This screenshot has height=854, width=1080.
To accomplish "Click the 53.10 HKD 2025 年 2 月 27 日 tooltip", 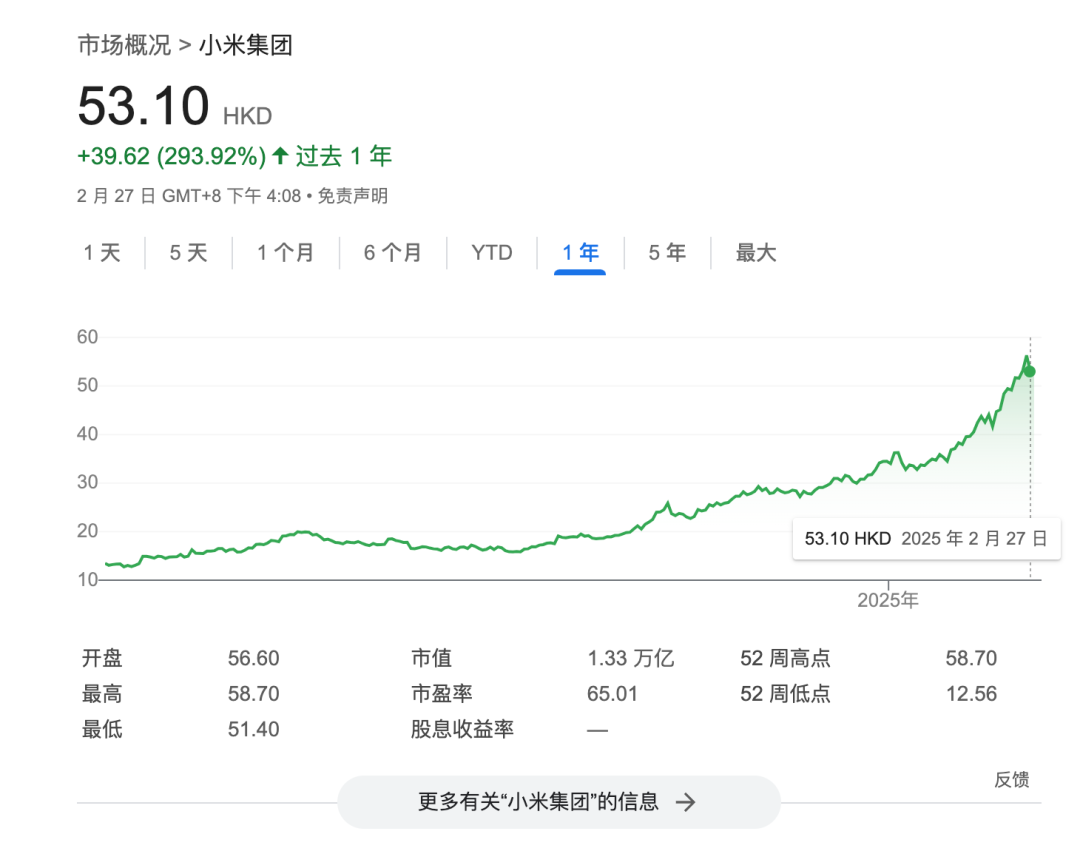I will [x=926, y=539].
